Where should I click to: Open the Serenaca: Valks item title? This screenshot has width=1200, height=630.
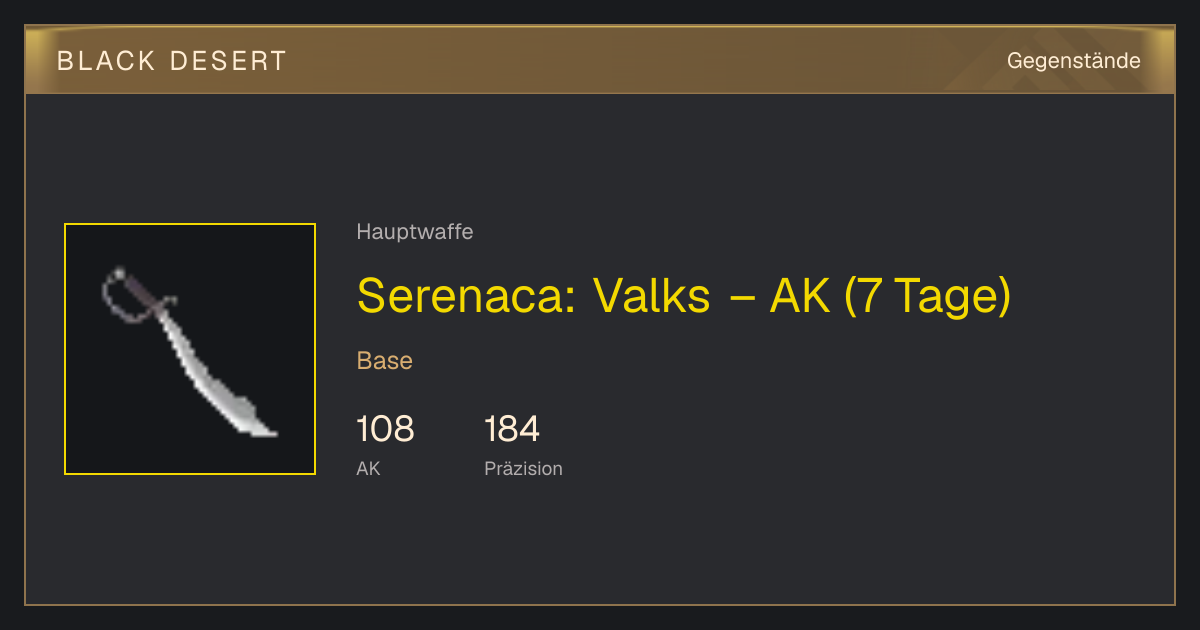(684, 296)
